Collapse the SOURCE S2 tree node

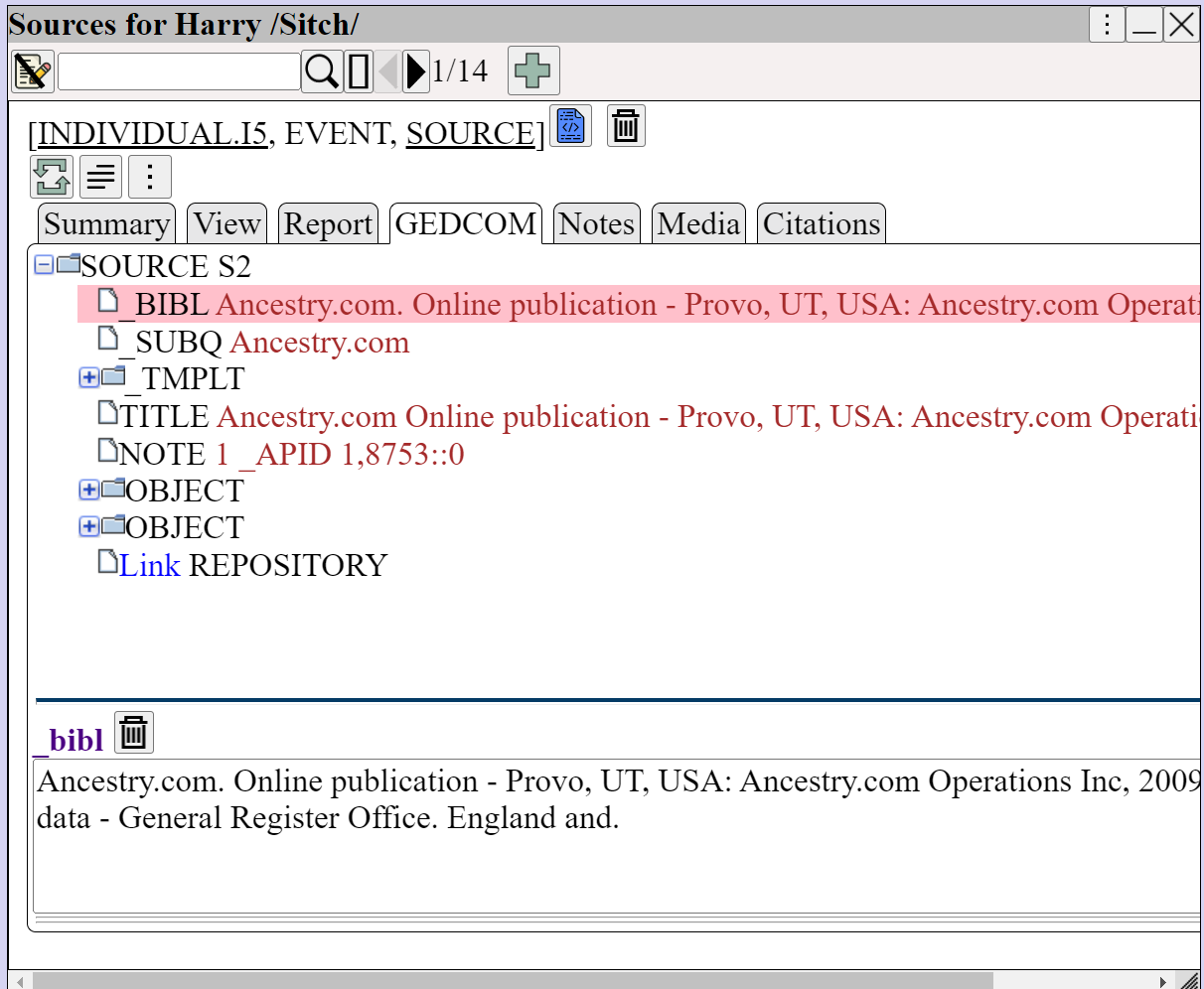pos(44,265)
